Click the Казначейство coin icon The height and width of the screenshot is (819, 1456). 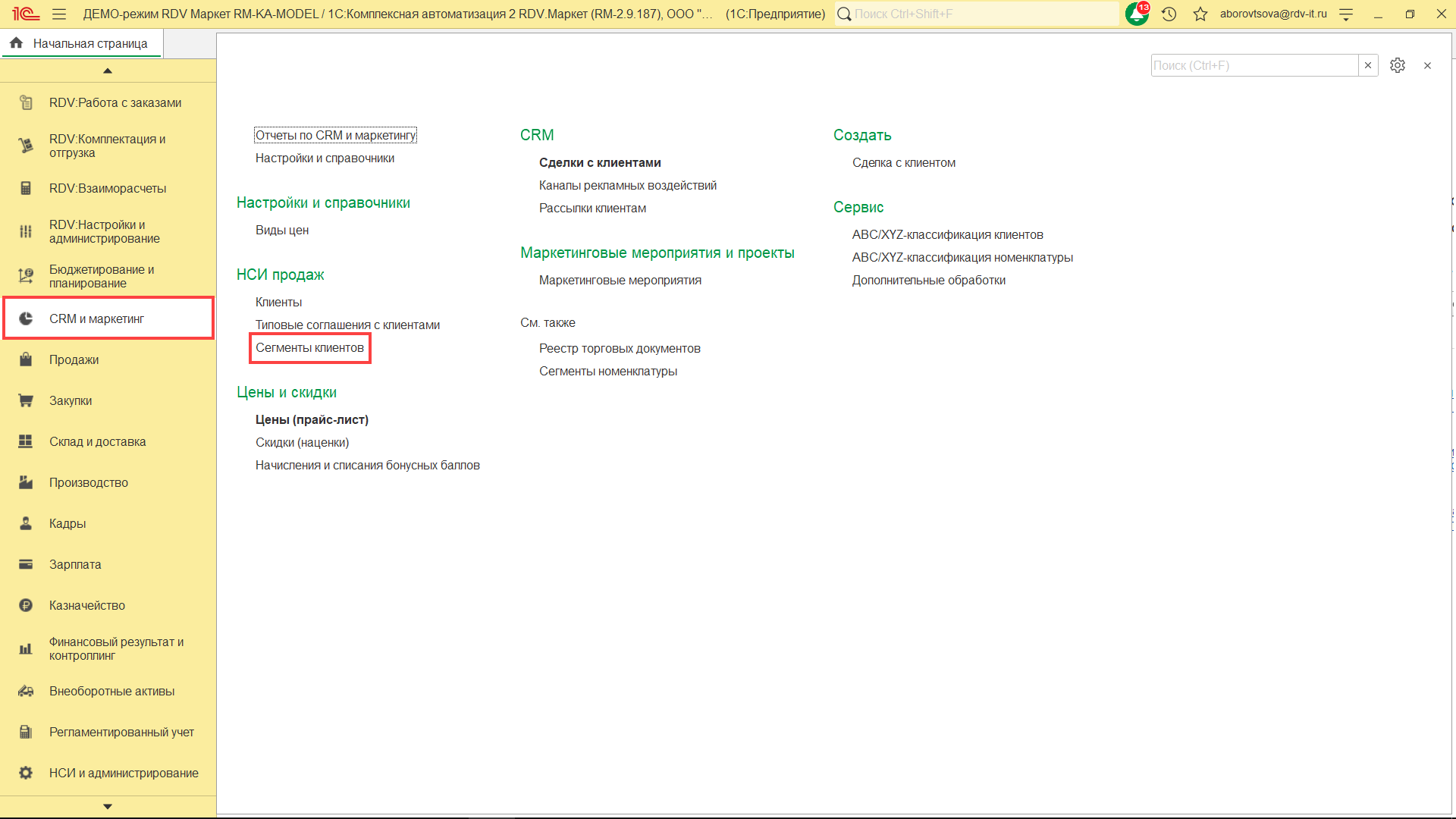pos(26,605)
